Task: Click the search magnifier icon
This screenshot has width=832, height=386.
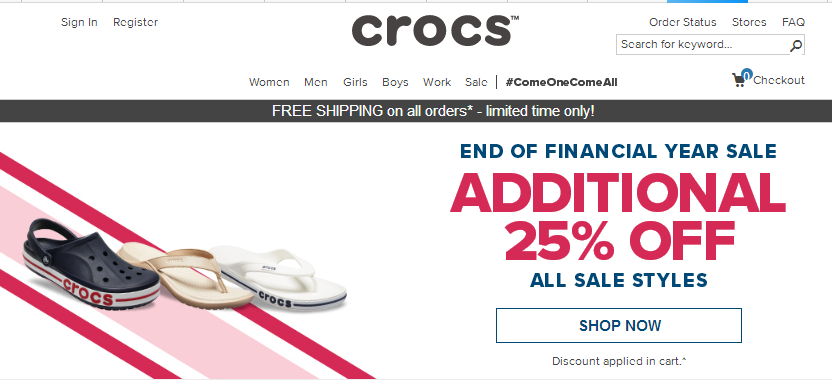Action: pos(795,46)
